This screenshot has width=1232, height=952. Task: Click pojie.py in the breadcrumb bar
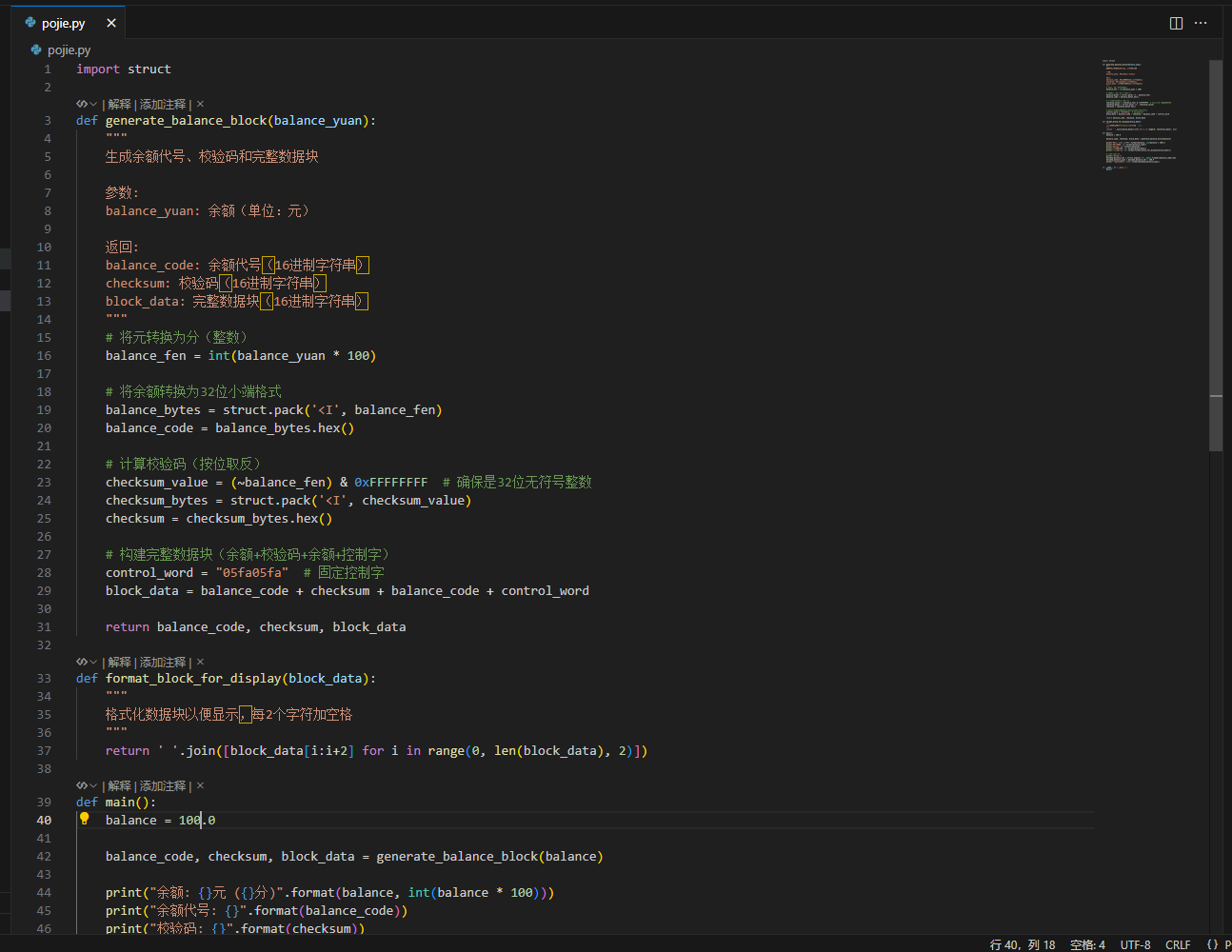(69, 50)
